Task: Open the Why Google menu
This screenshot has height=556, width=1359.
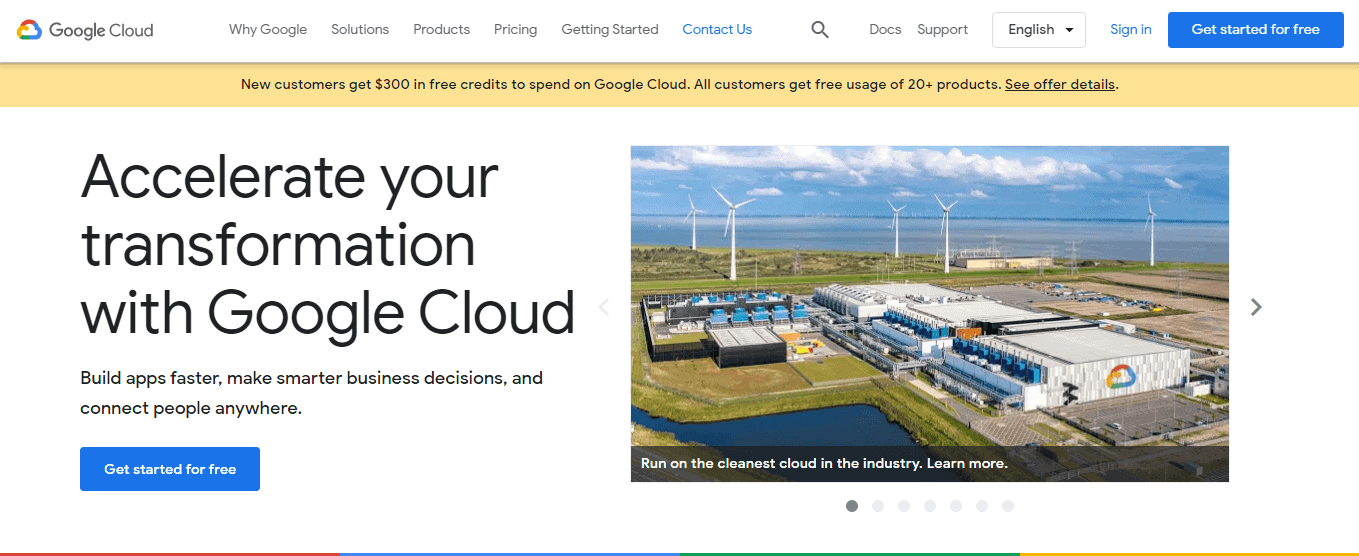Action: click(x=268, y=30)
